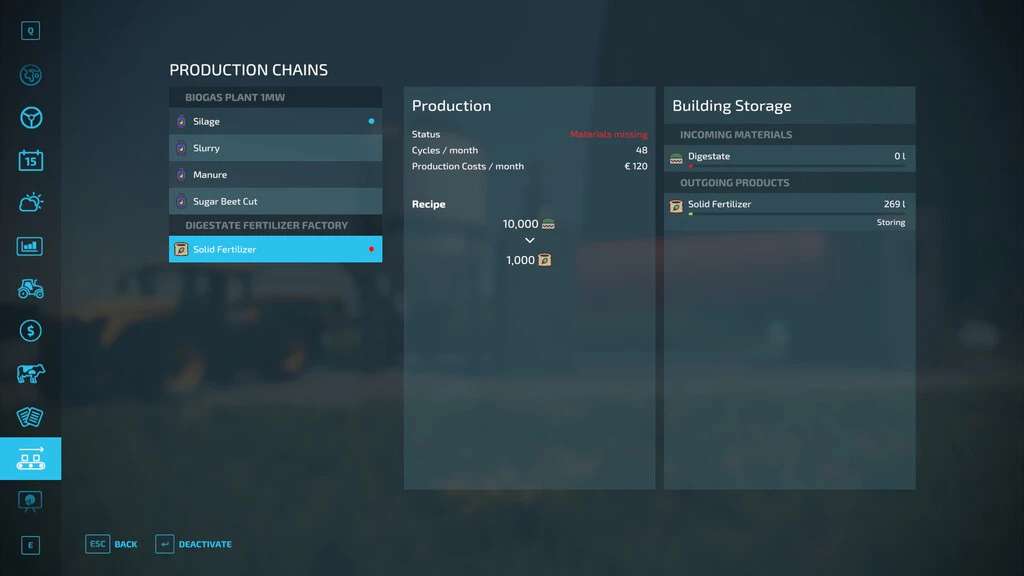Click the Digestate incoming material row
1024x576 pixels.
coord(790,158)
